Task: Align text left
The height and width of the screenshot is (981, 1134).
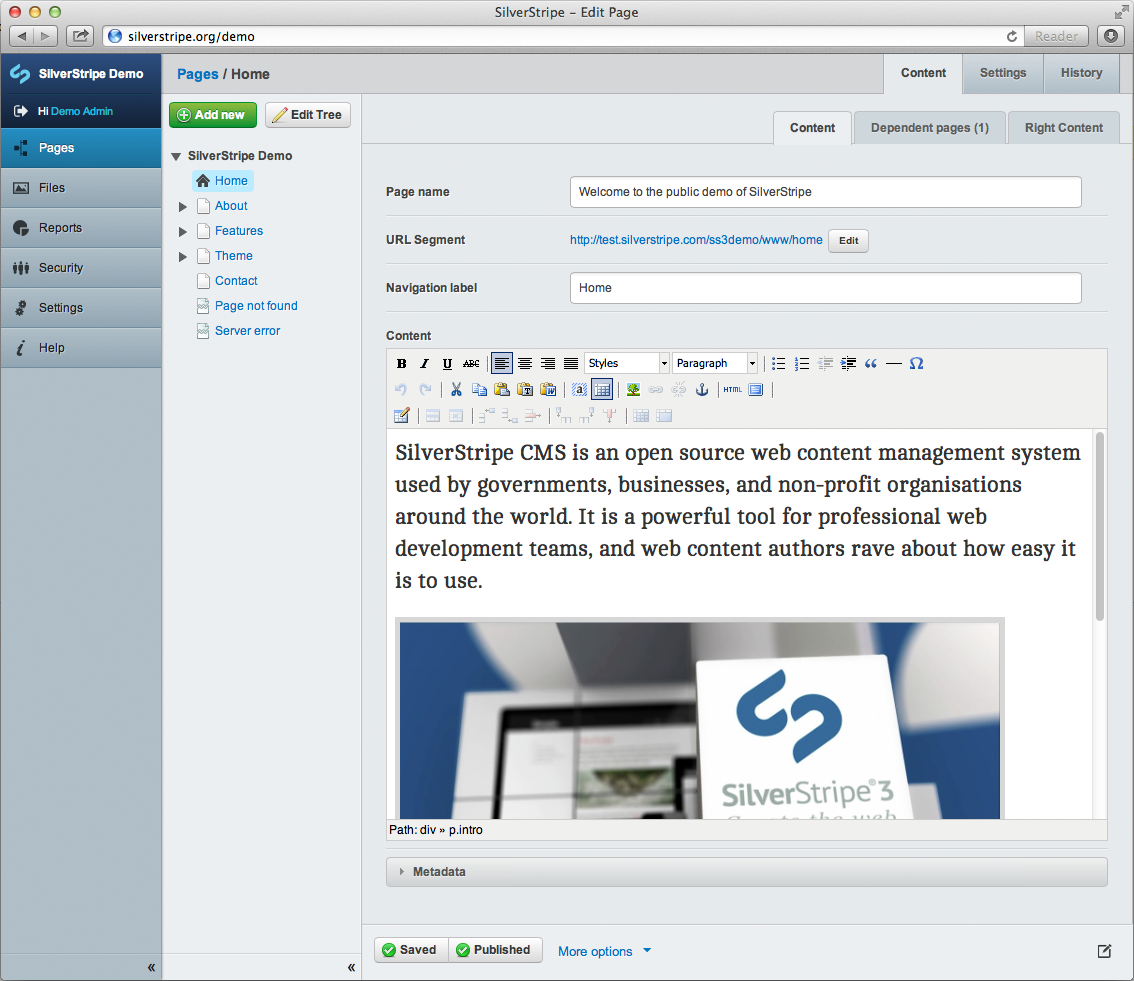Action: (502, 363)
